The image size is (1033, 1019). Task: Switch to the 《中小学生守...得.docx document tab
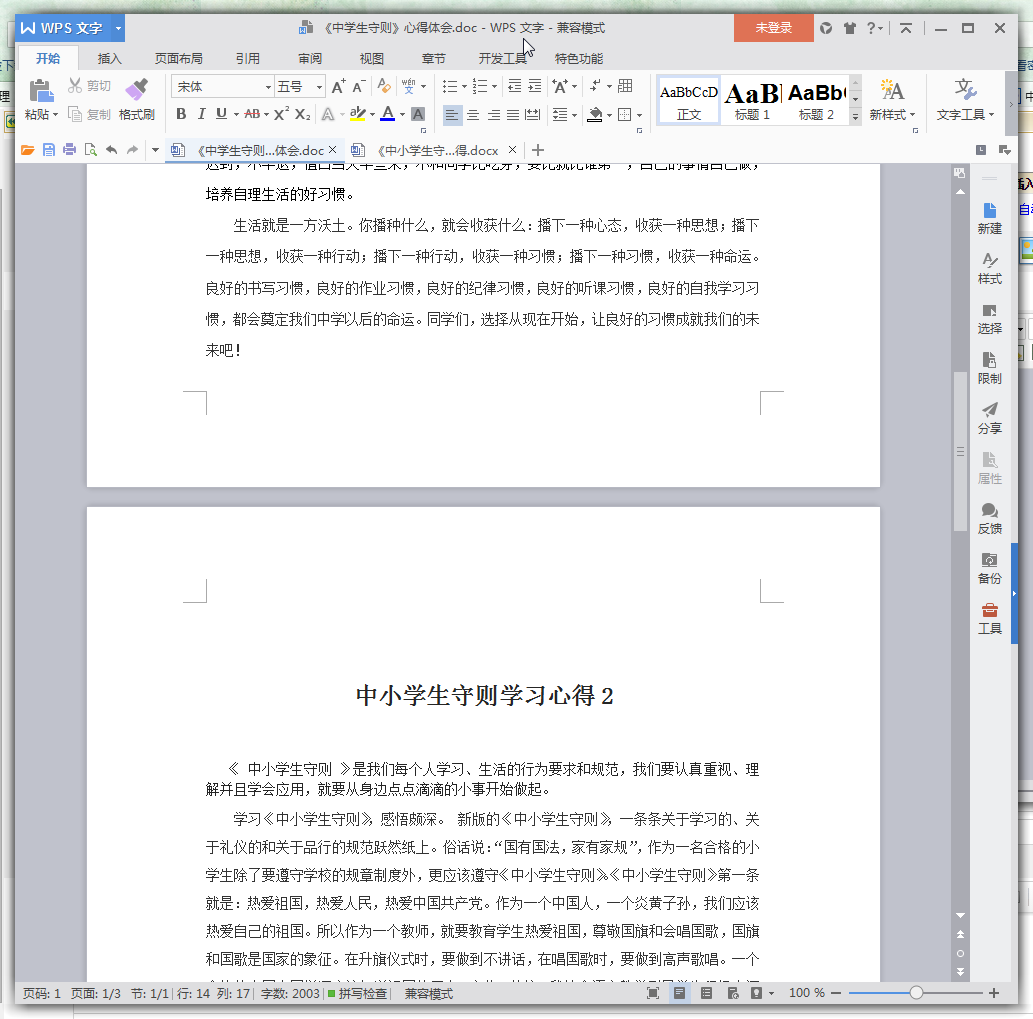[433, 151]
